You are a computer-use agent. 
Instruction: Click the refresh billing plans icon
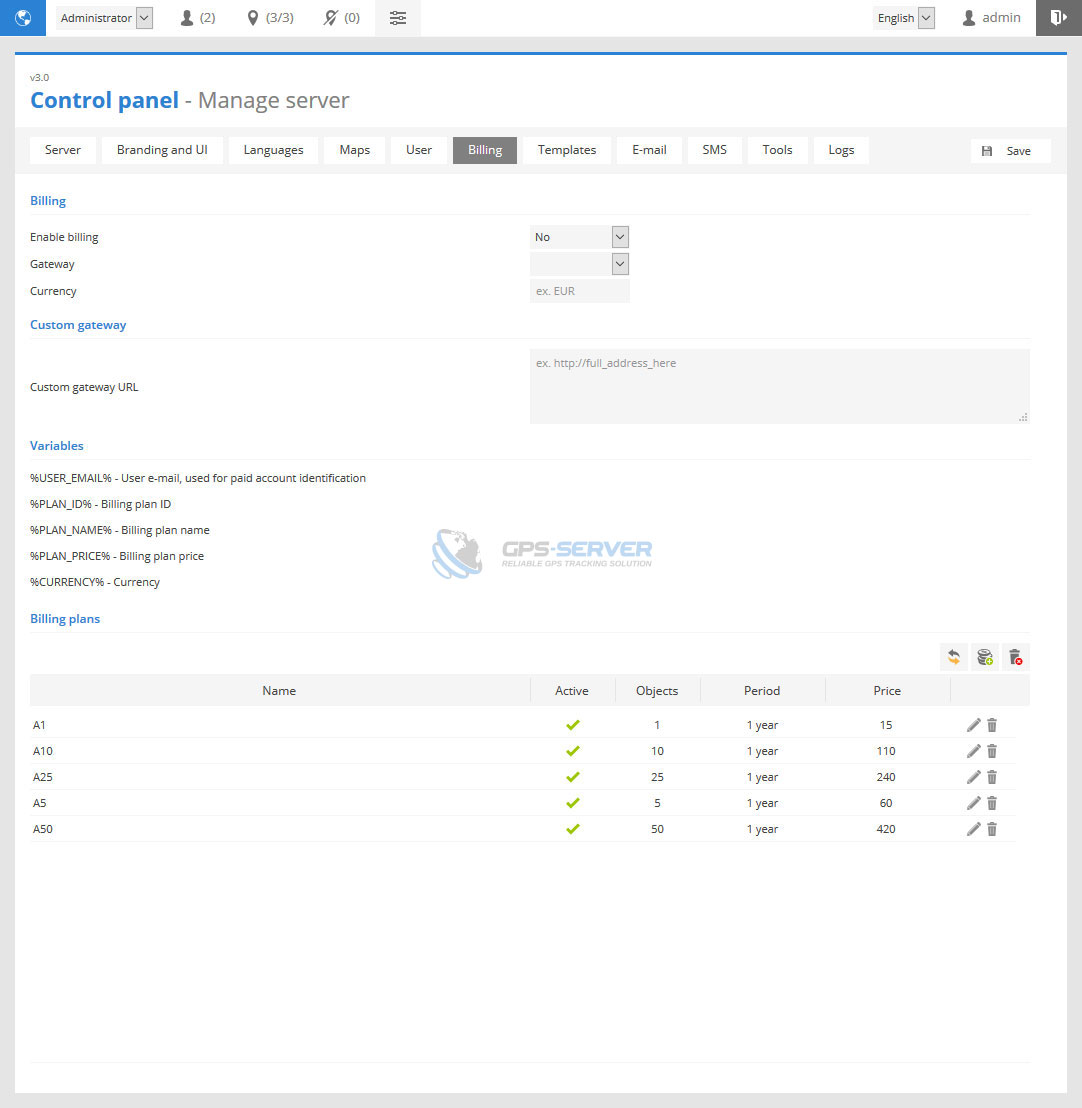[x=954, y=657]
